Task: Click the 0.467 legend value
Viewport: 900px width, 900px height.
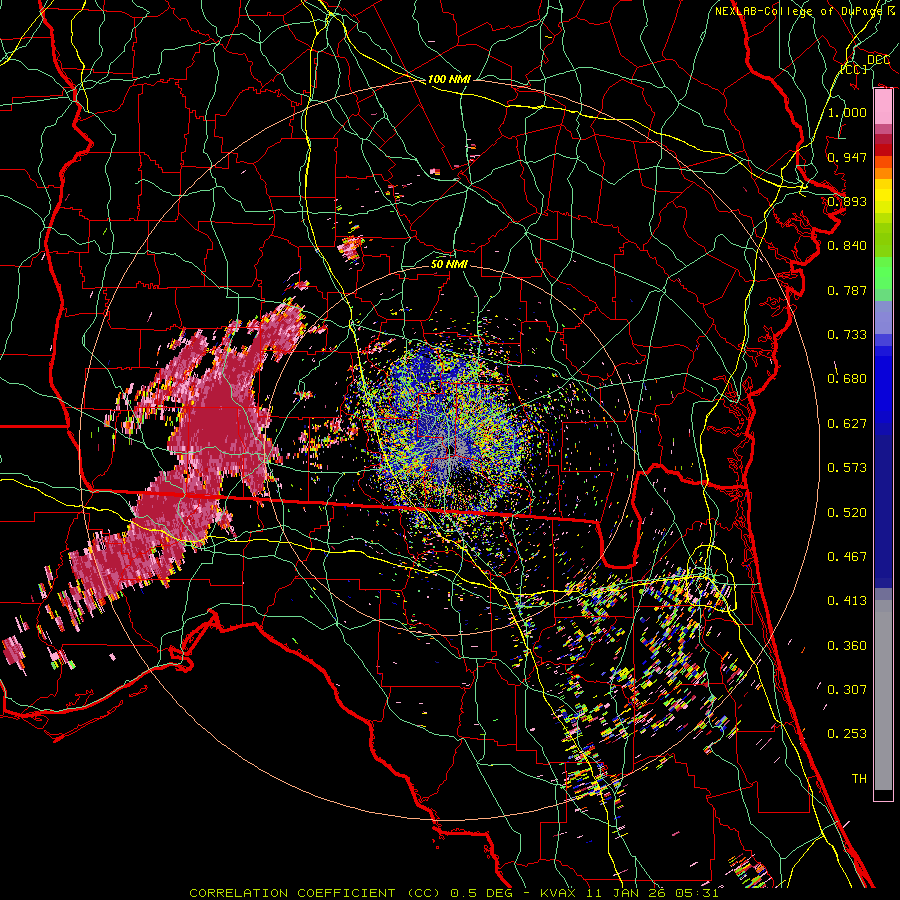Action: click(847, 557)
